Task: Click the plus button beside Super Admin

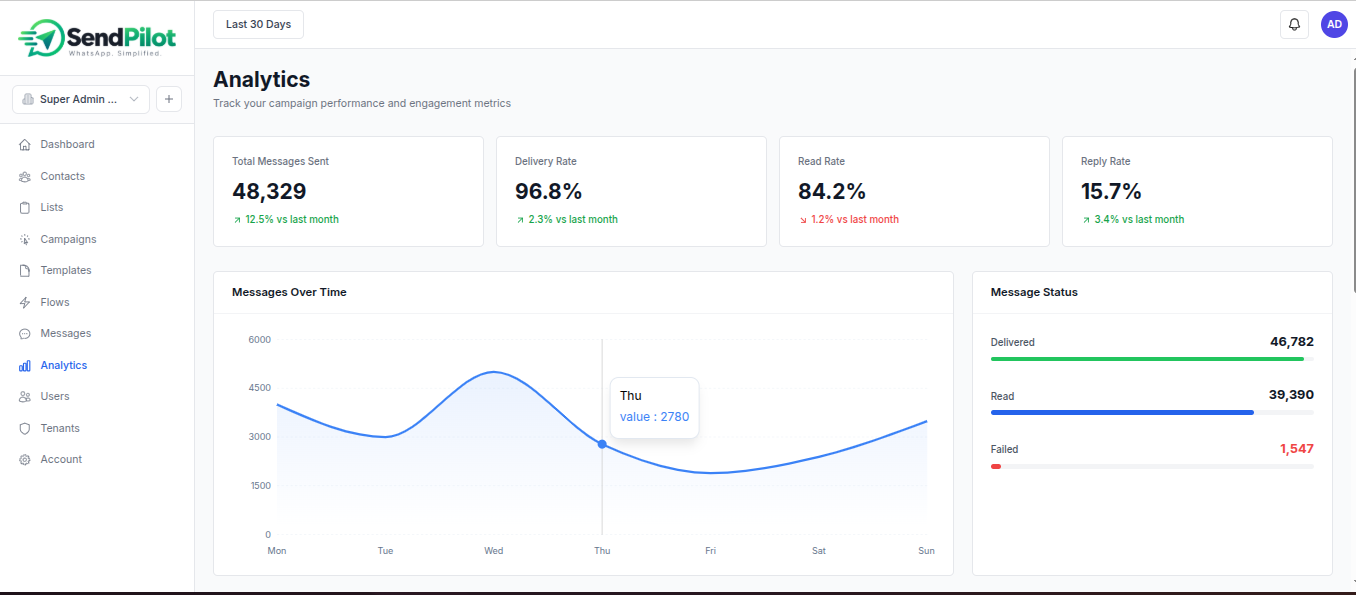Action: point(169,99)
